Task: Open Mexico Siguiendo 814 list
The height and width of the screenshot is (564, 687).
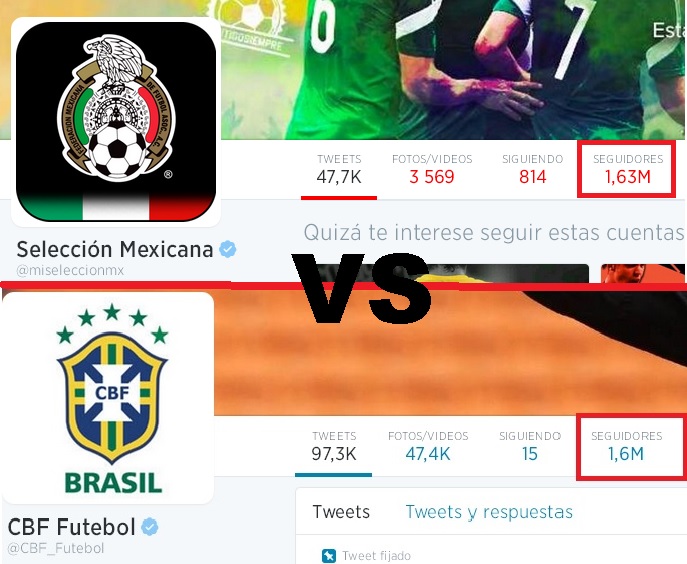Action: pyautogui.click(x=532, y=169)
